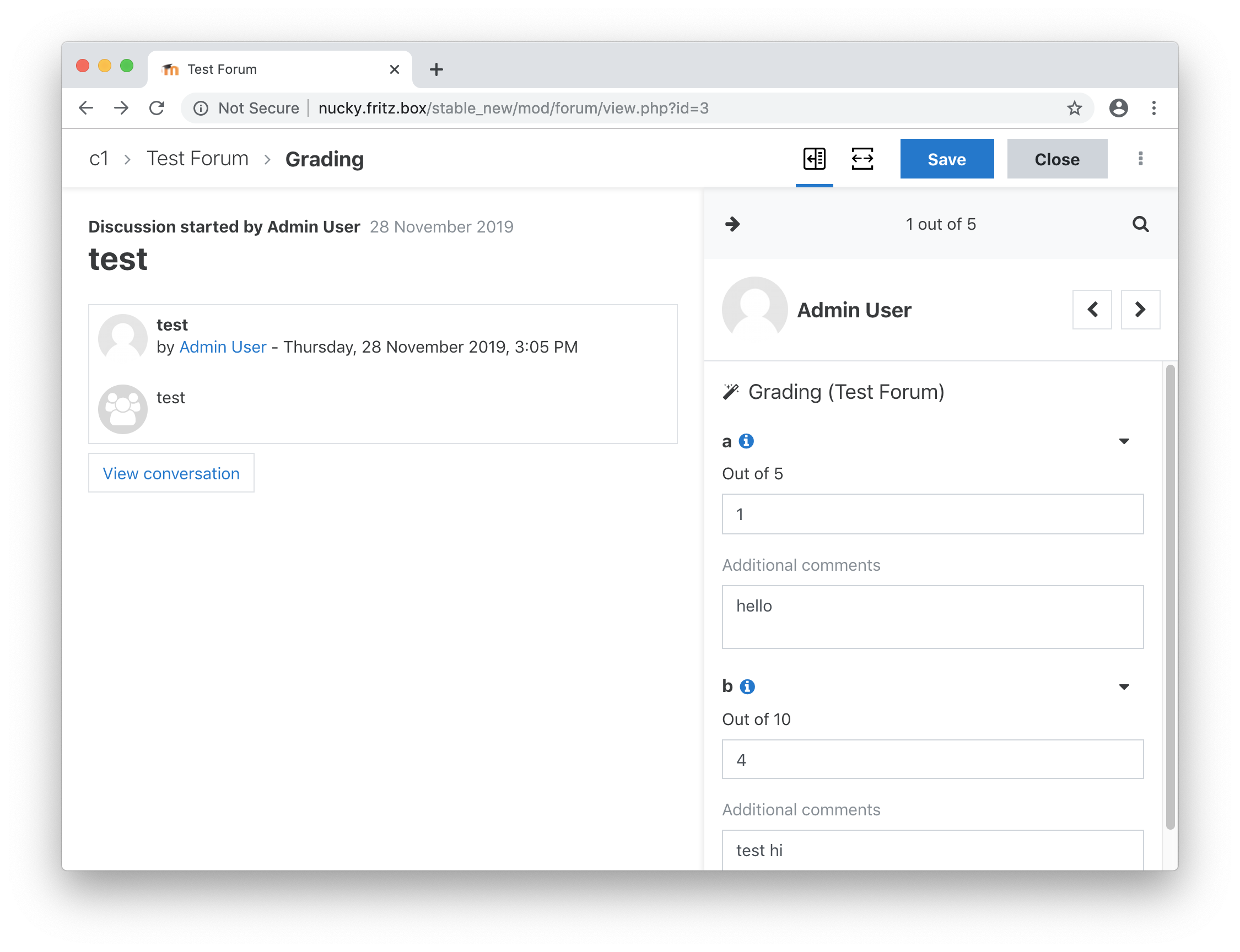Open the user search magnifier
This screenshot has height=952, width=1240.
click(x=1140, y=224)
